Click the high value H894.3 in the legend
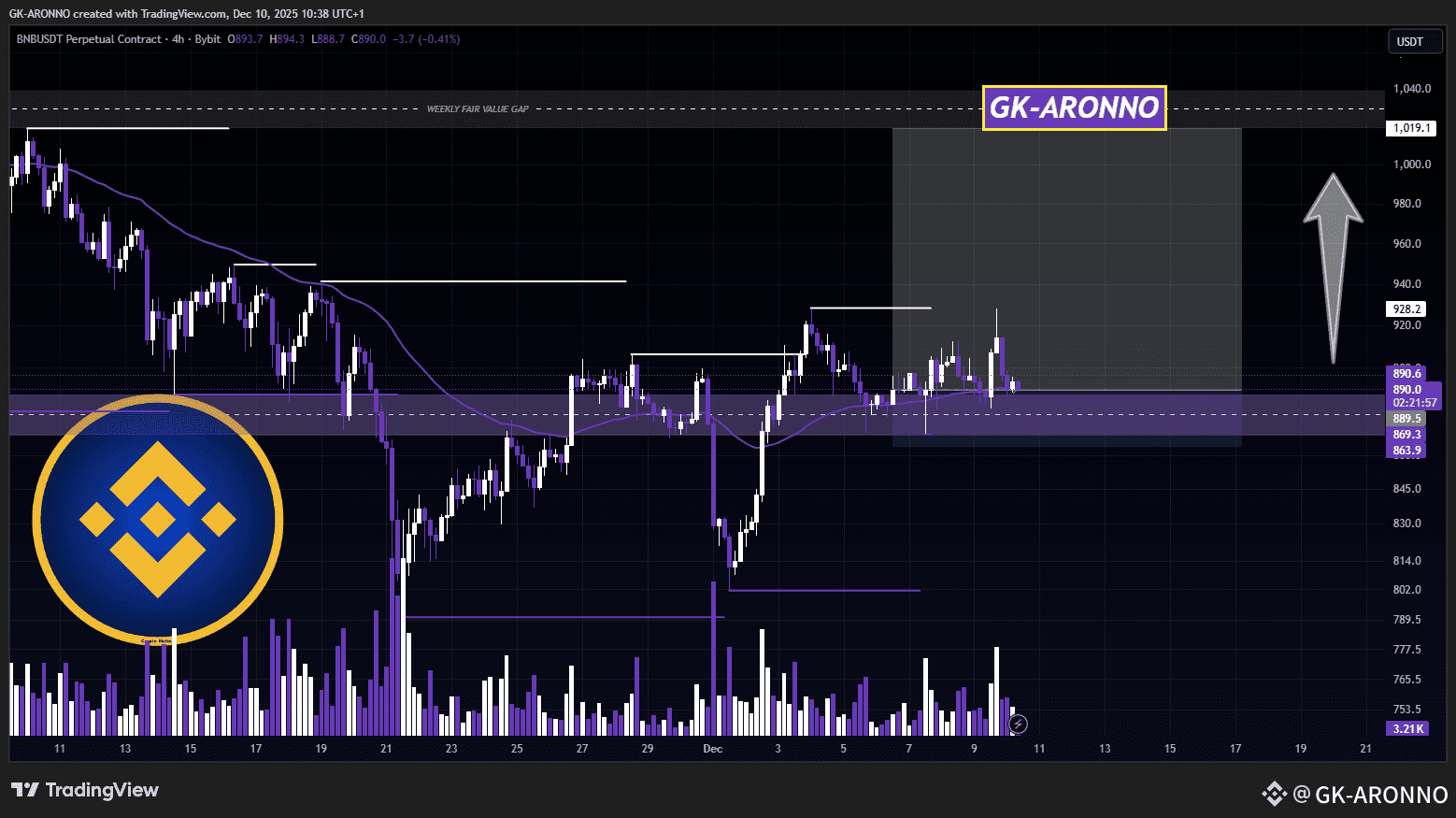Viewport: 1456px width, 818px height. pyautogui.click(x=287, y=39)
